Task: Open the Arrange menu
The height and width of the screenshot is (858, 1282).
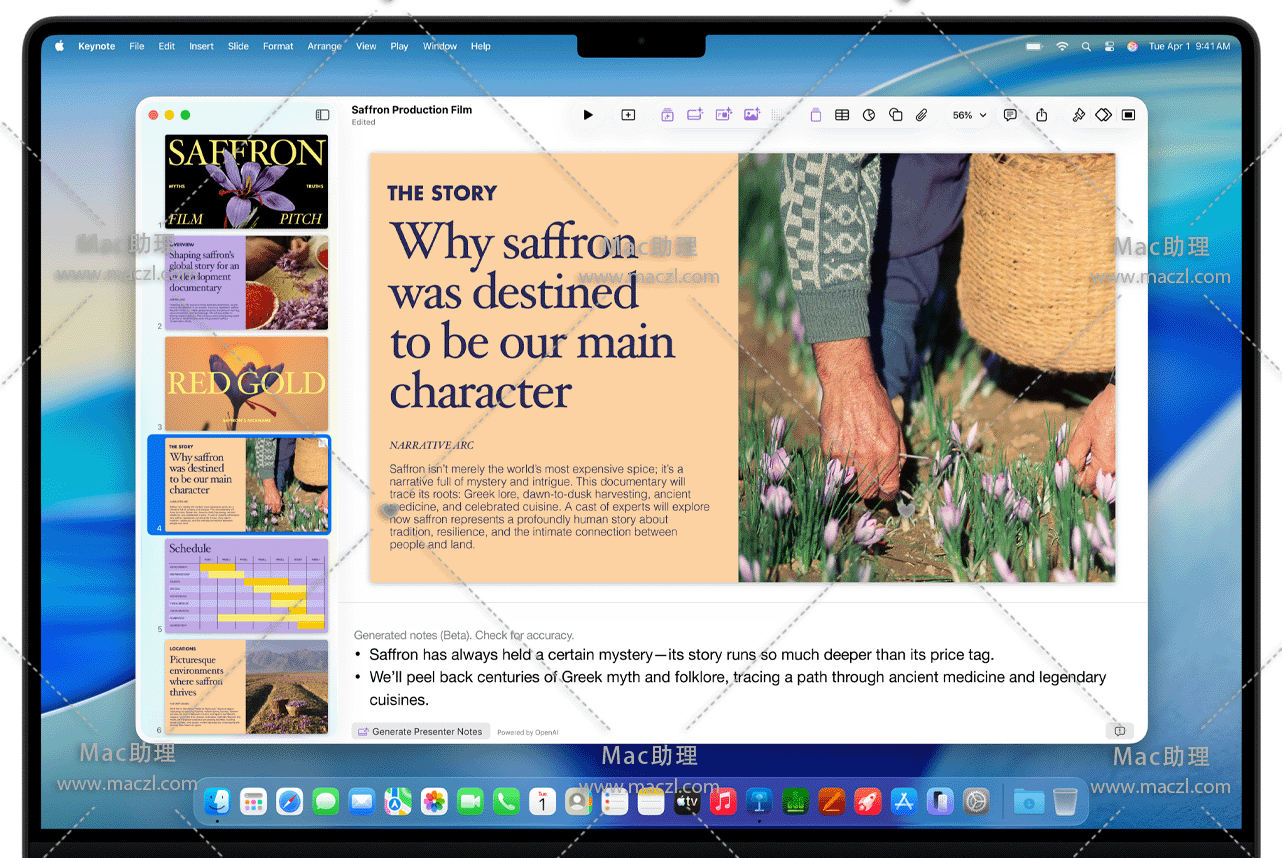Action: point(325,46)
